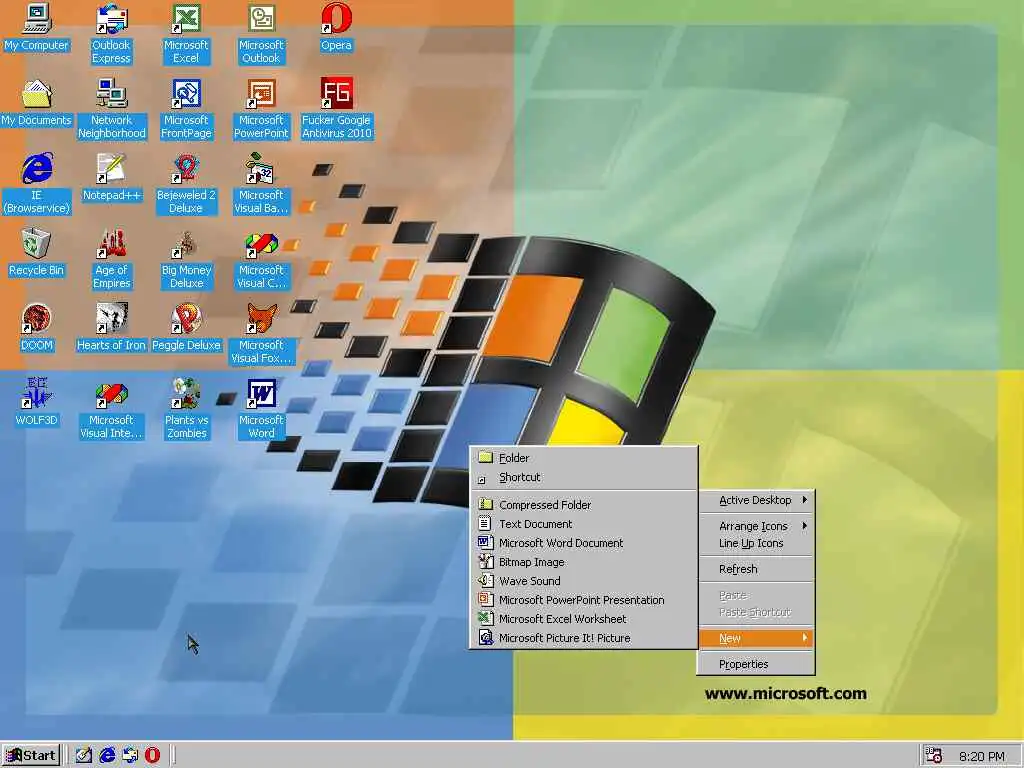The image size is (1024, 768).
Task: Create a new Text Document
Action: [x=583, y=524]
